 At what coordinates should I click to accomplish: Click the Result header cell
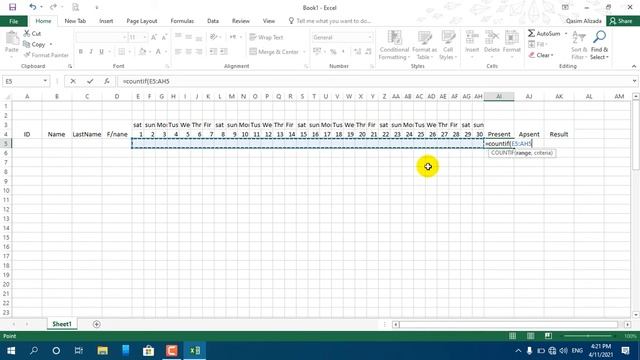[559, 134]
